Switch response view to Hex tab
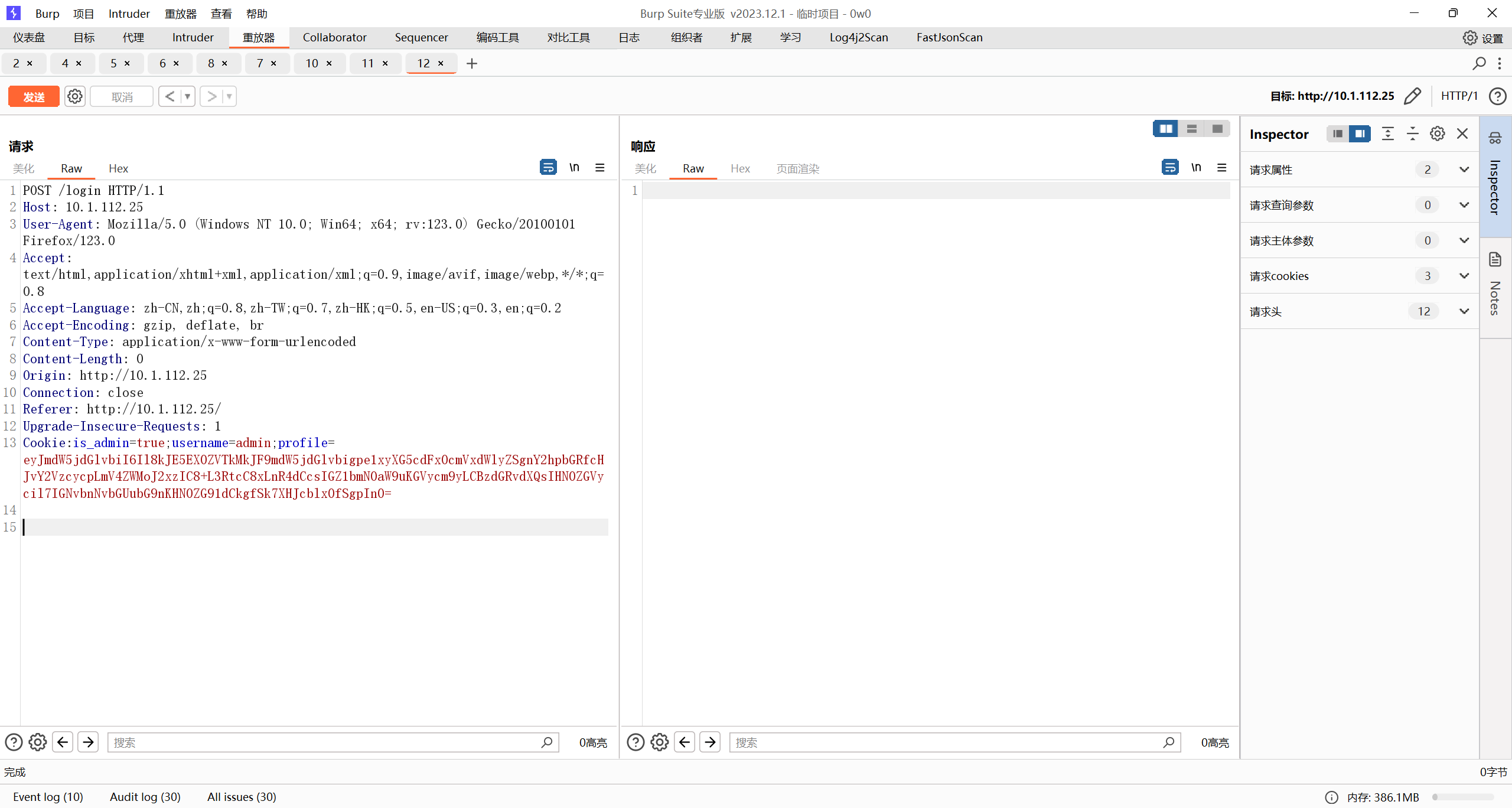 click(740, 168)
